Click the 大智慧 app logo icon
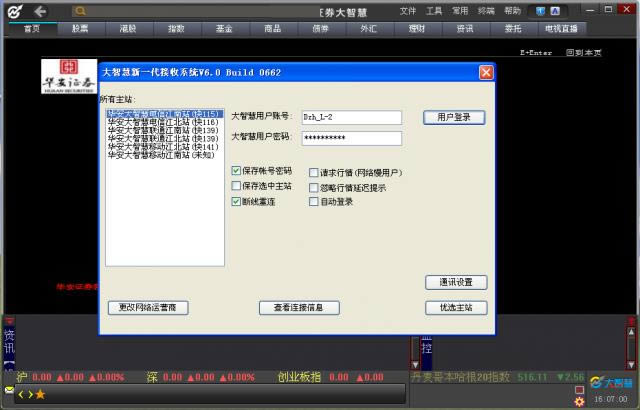Screen dimensions: 640x410 pyautogui.click(x=15, y=11)
